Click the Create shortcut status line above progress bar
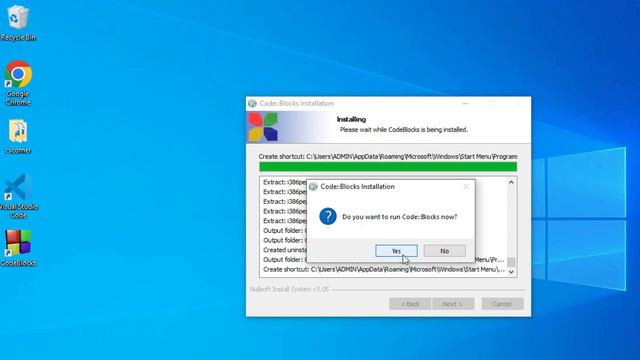The width and height of the screenshot is (640, 360). 388,156
